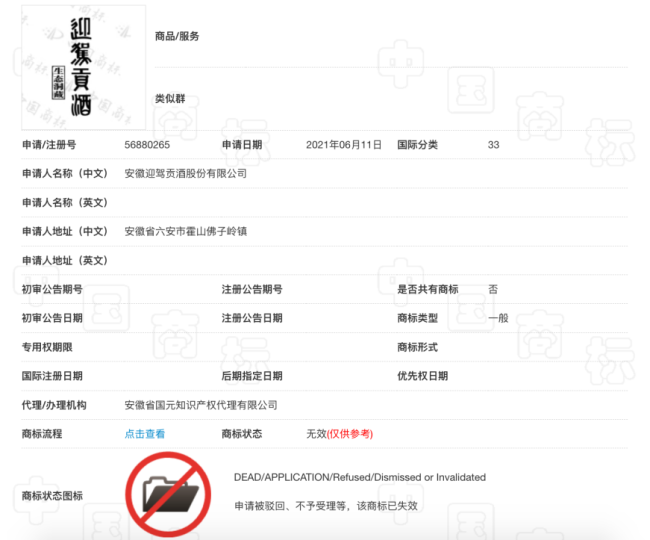Click international class value 33
This screenshot has width=650, height=540.
(493, 145)
